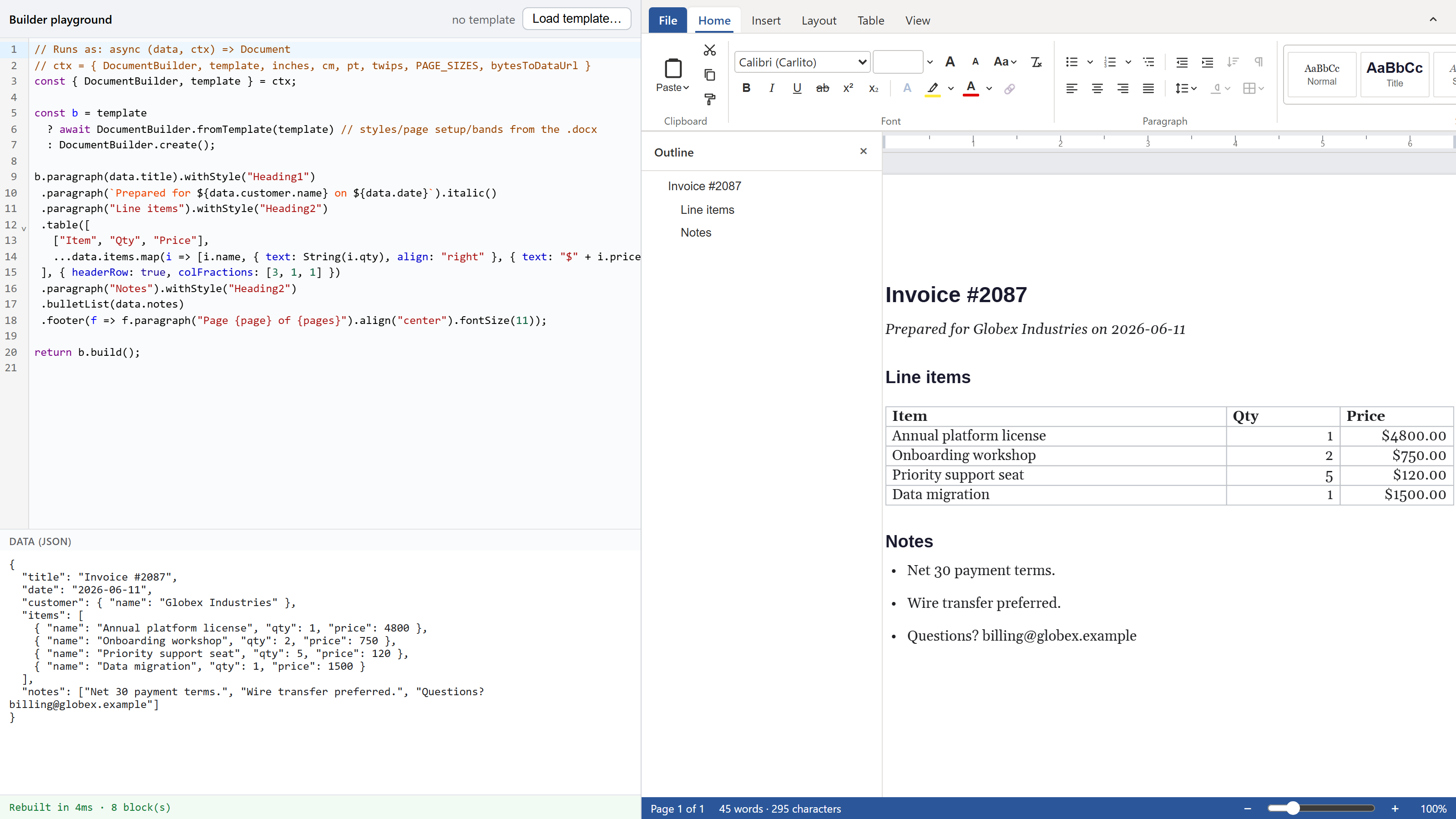Expand the Paste options dropdown
1456x819 pixels.
[672, 88]
